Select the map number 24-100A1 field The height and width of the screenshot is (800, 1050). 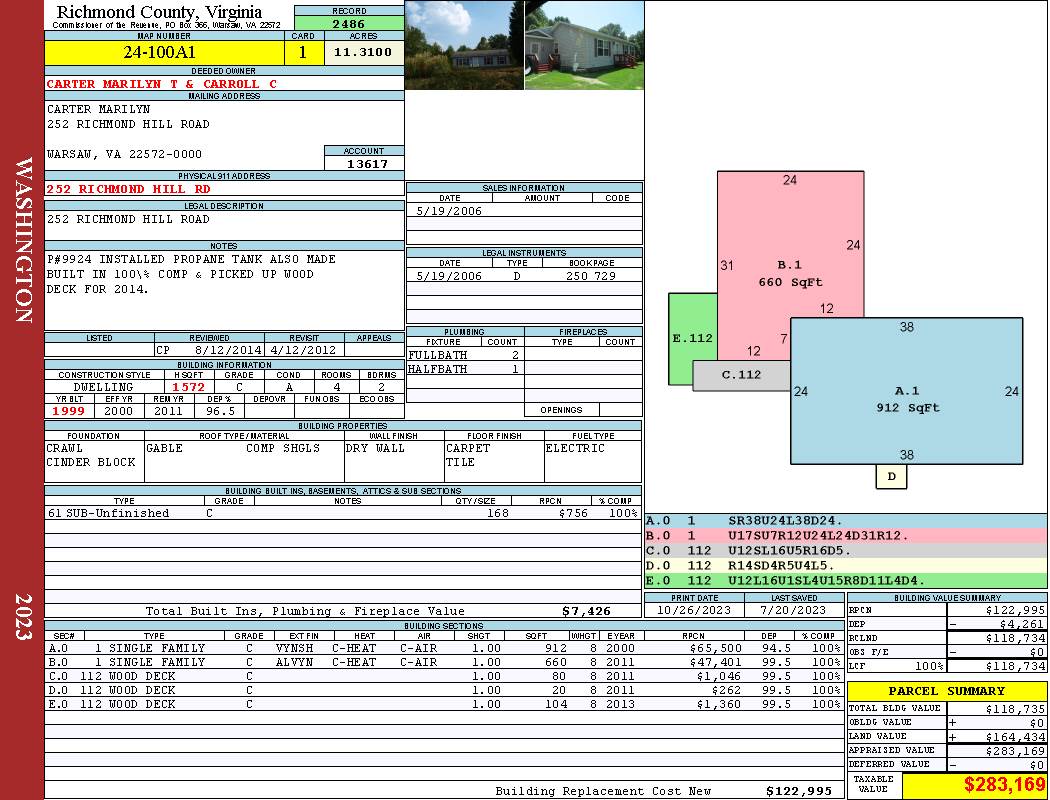click(164, 52)
